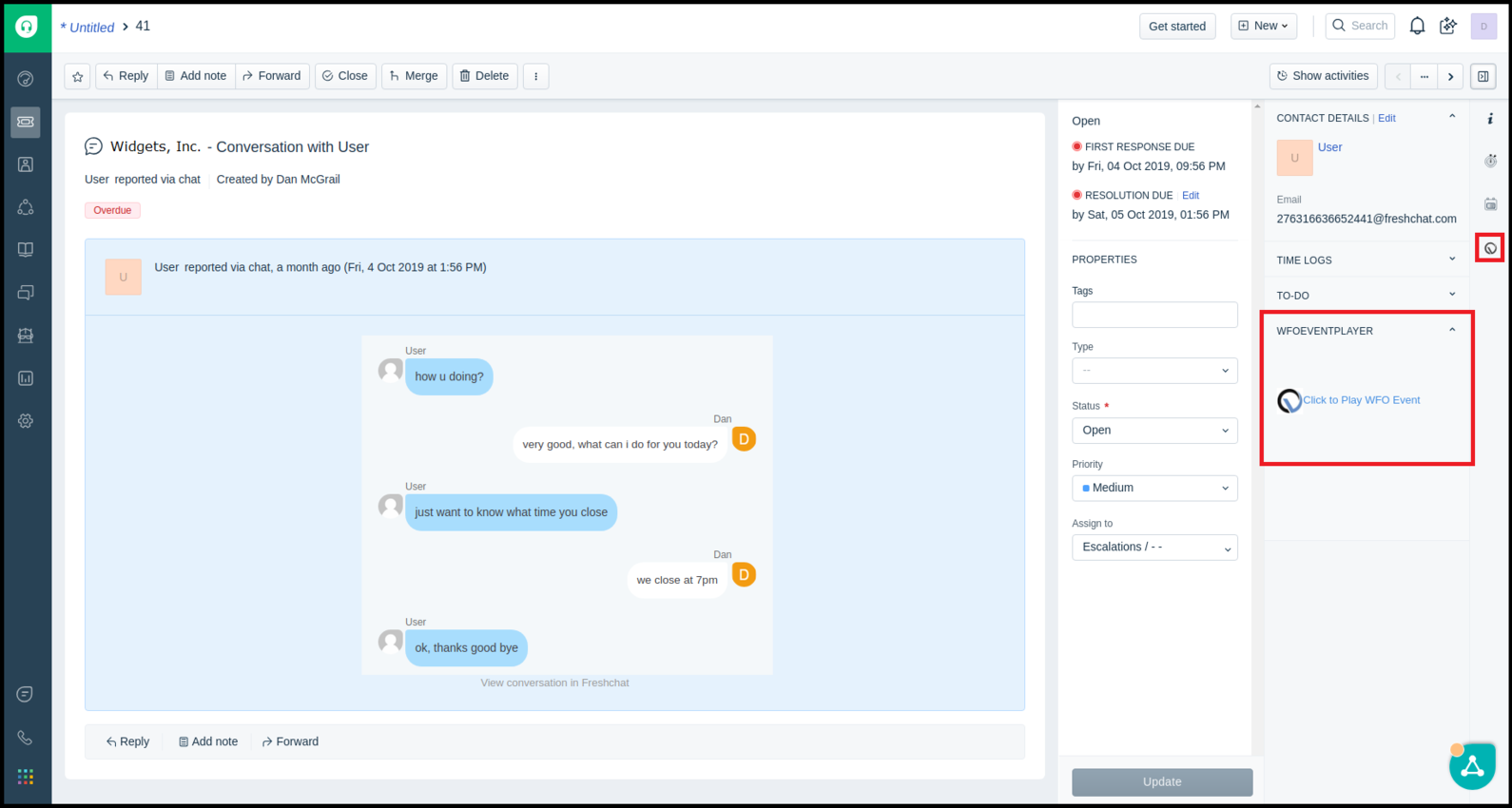Click the Click to Play WFO Event link
The width and height of the screenshot is (1512, 808).
click(1361, 400)
